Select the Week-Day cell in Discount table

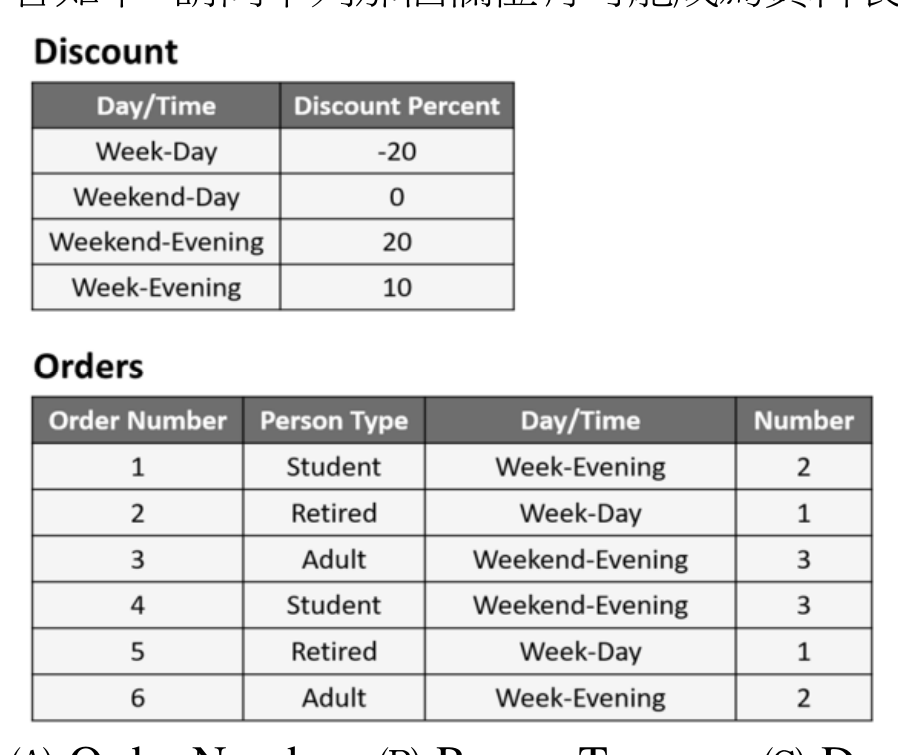(x=156, y=151)
